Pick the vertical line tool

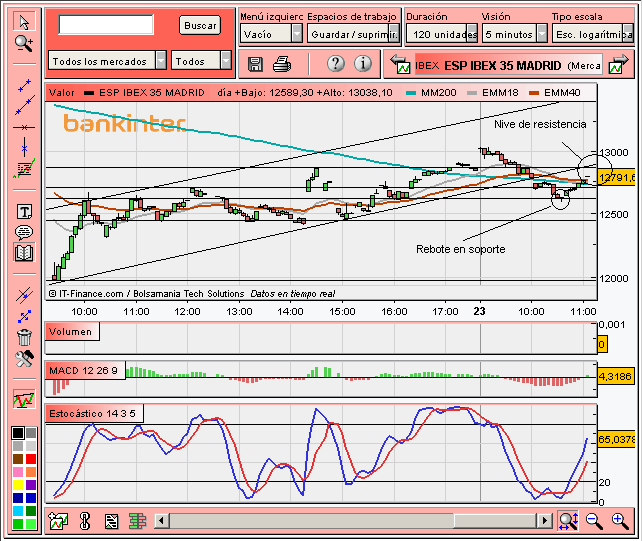[24, 146]
